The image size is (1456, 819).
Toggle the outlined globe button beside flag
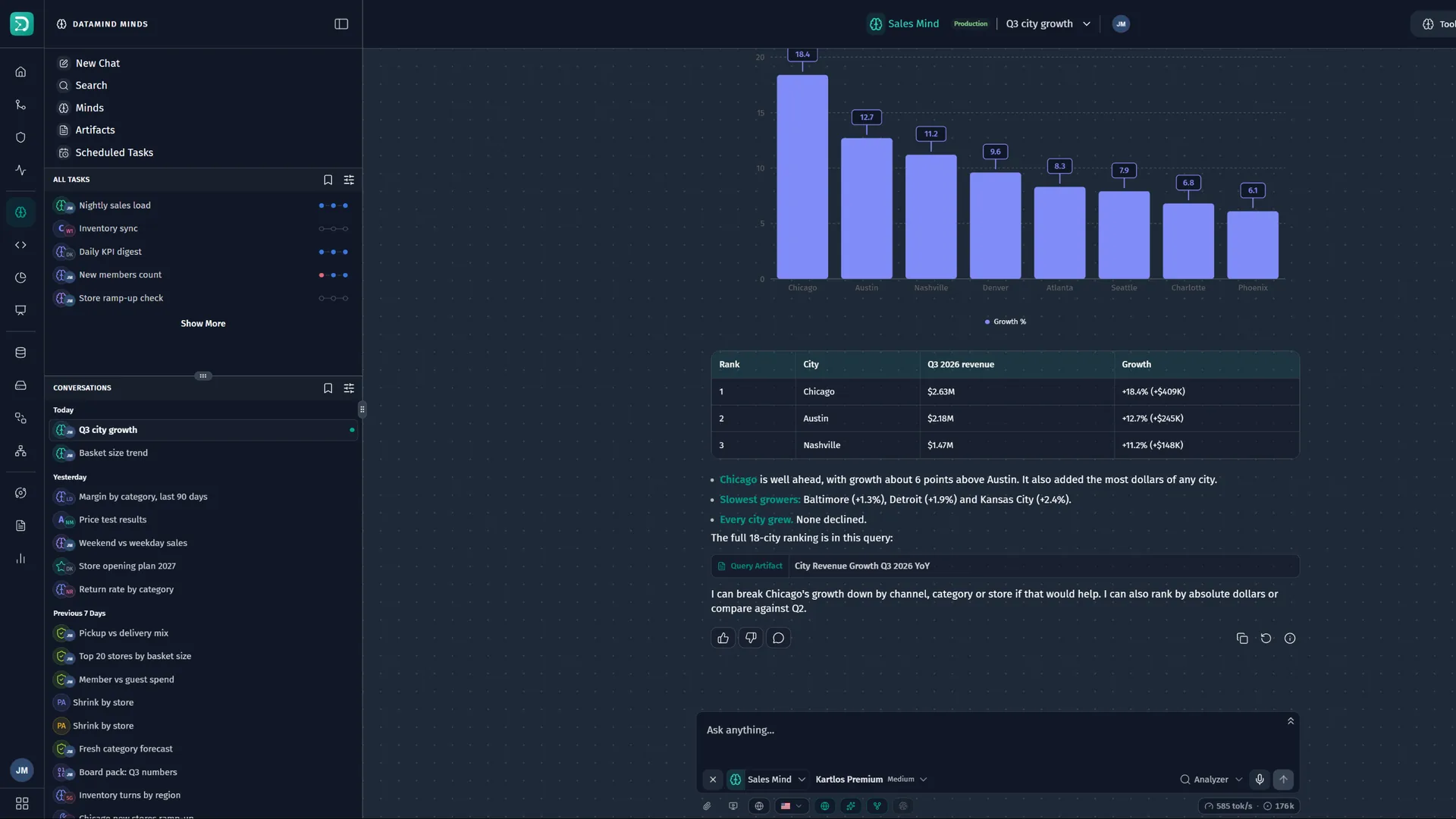[x=759, y=806]
